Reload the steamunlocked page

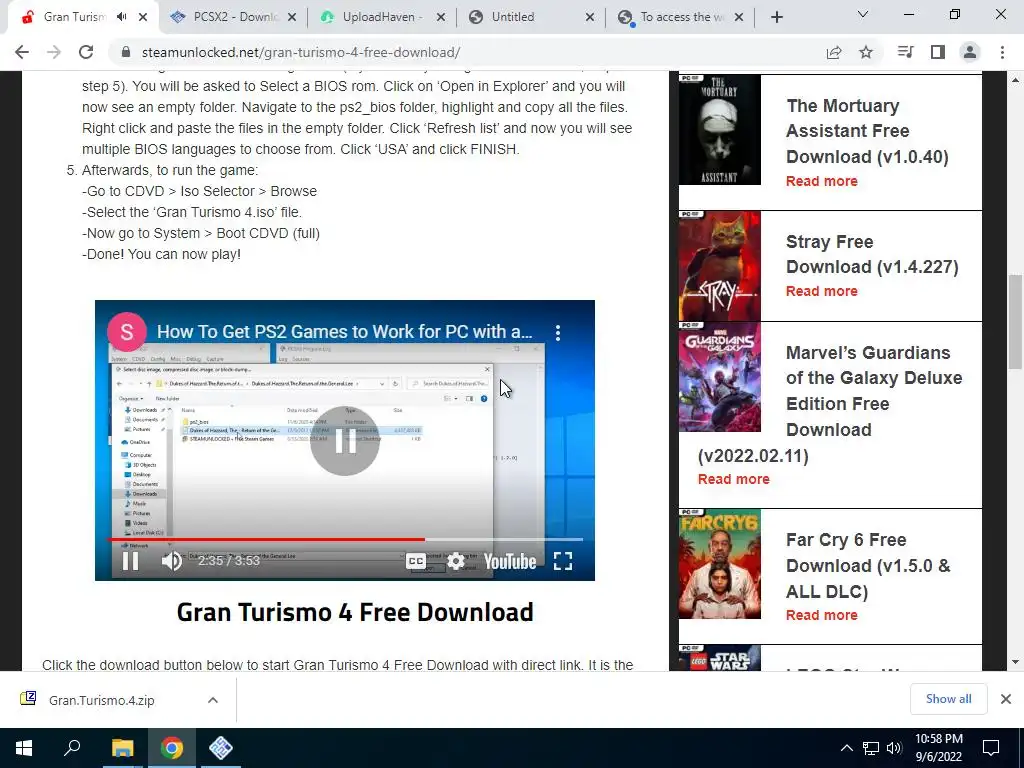(x=86, y=52)
